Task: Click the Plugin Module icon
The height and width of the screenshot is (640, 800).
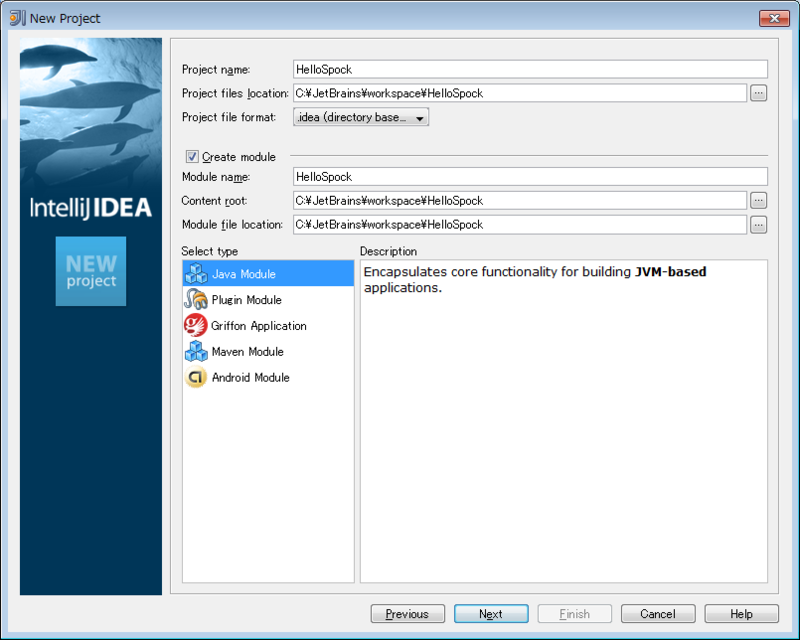Action: coord(196,300)
